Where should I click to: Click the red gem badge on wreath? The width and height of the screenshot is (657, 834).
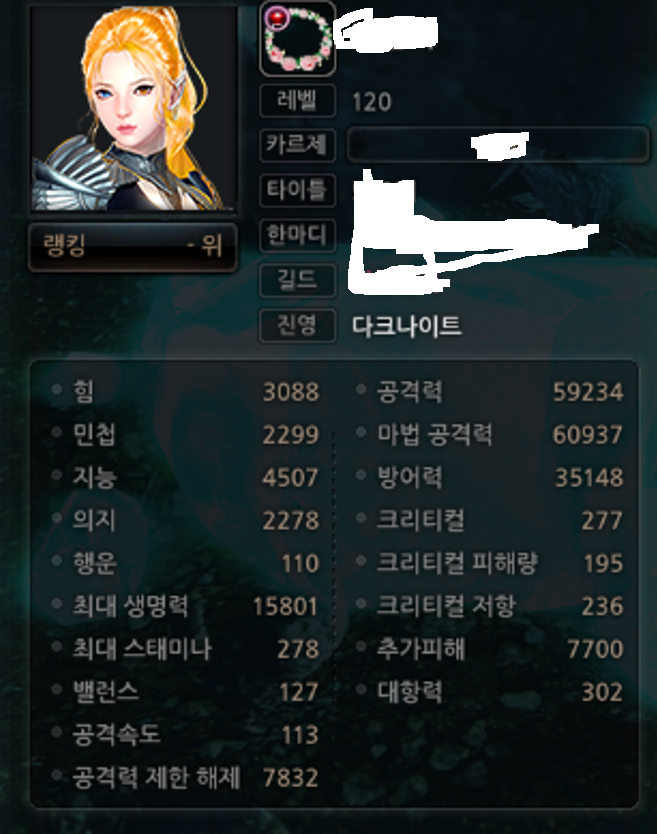277,18
